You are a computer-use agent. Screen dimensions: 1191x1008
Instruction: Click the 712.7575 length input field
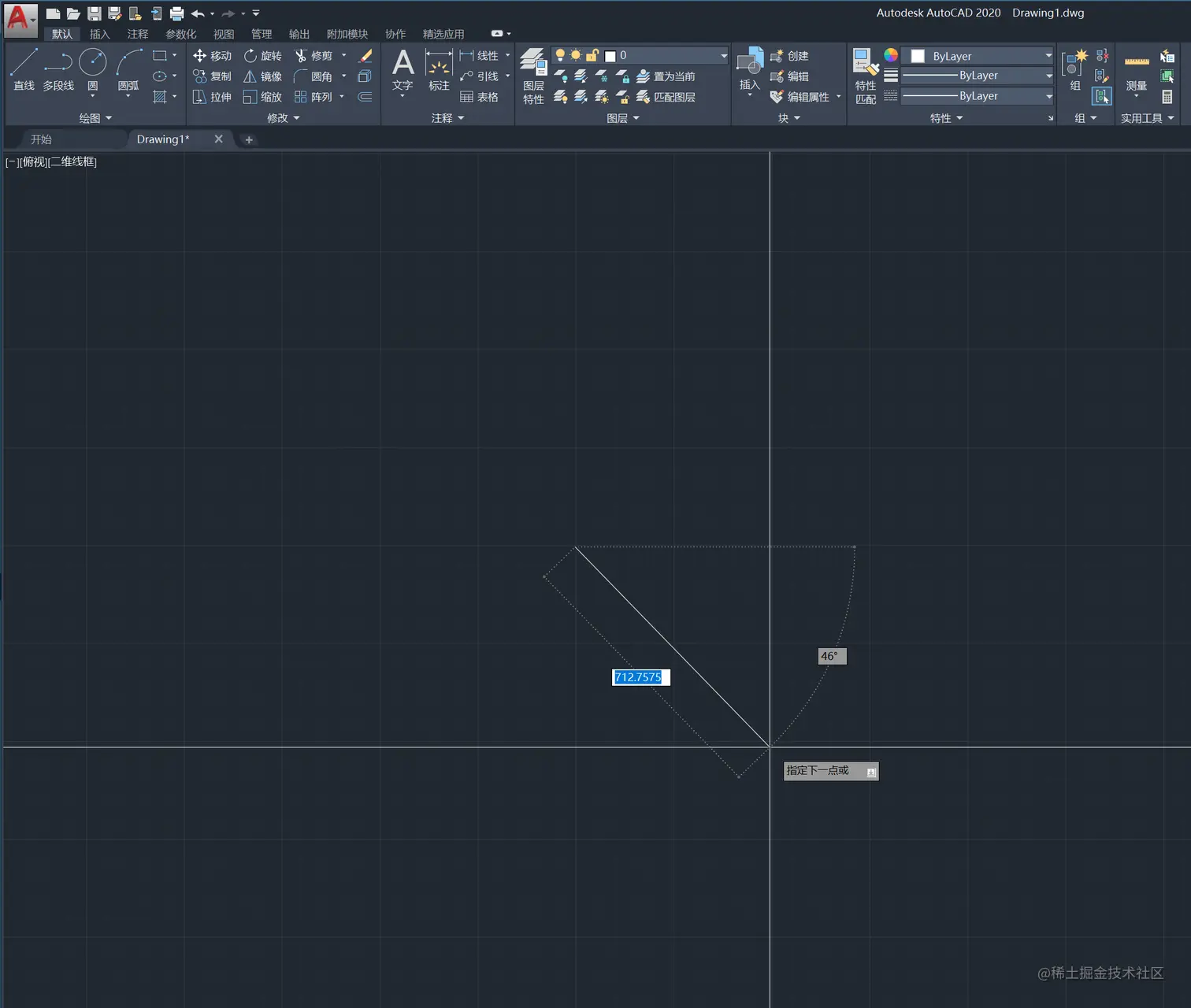pos(641,677)
